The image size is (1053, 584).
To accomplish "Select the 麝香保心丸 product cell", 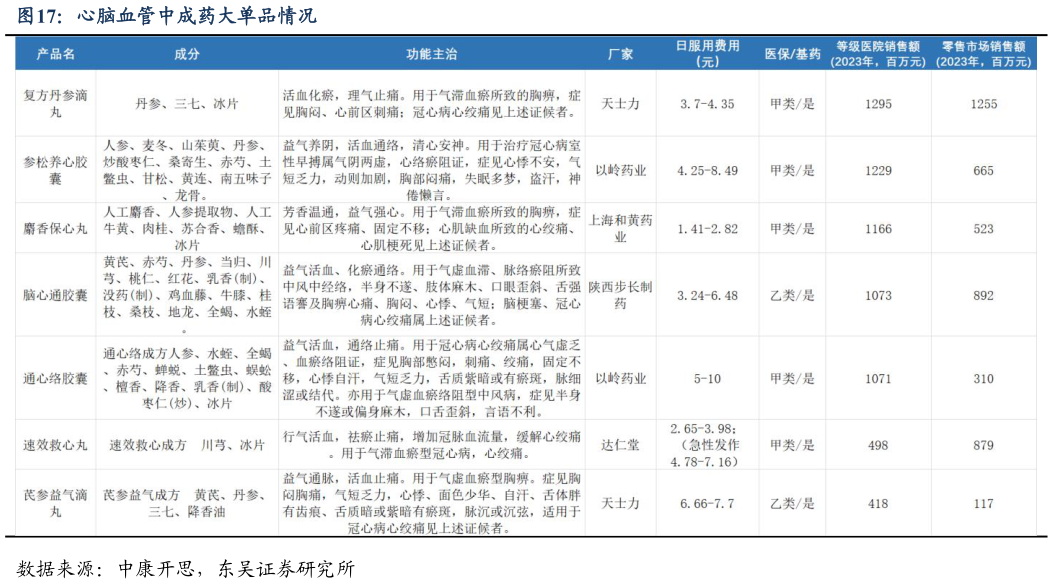I will pos(56,229).
